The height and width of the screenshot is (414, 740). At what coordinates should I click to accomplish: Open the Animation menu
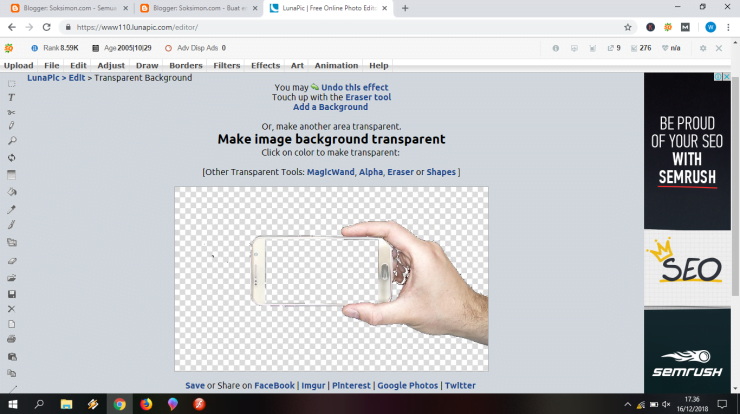coord(336,66)
